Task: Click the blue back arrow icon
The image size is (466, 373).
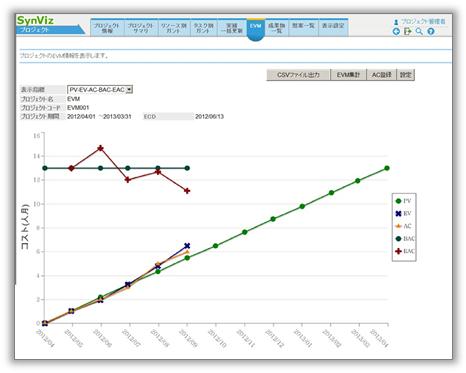Action: point(396,32)
